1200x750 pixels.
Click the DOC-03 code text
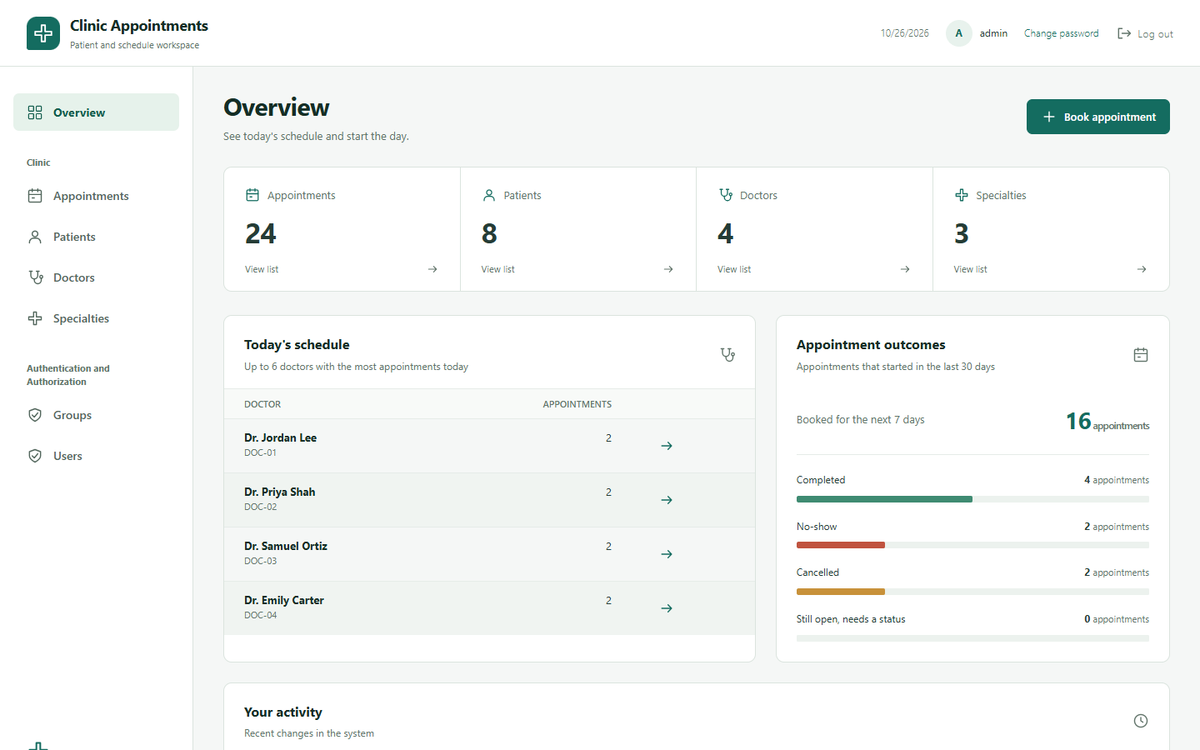coord(260,561)
